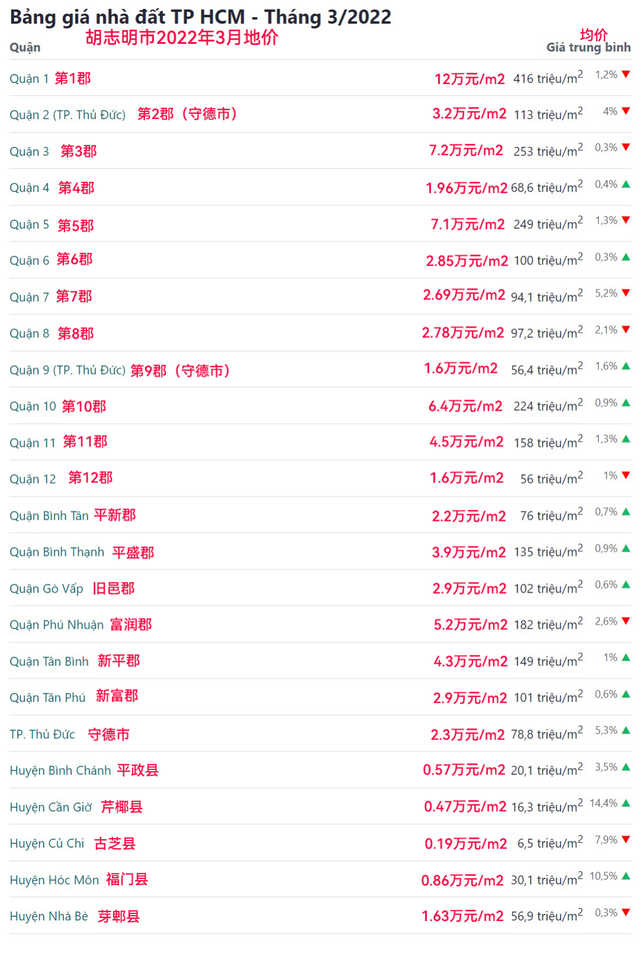Click the red down arrow for Huyện Củ Chi
The image size is (640, 956).
click(626, 840)
